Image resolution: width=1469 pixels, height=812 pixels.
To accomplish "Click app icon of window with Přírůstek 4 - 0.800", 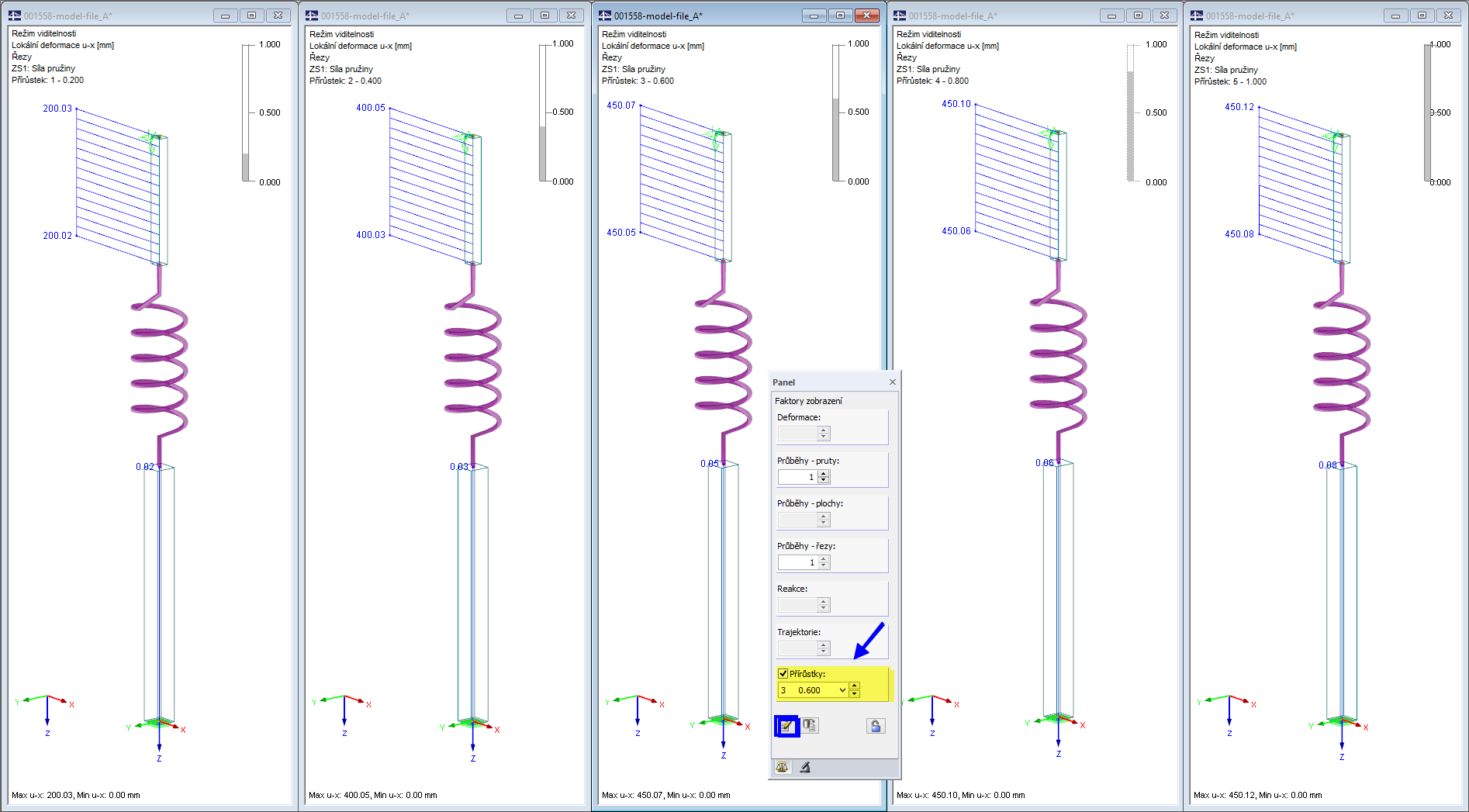I will (900, 16).
